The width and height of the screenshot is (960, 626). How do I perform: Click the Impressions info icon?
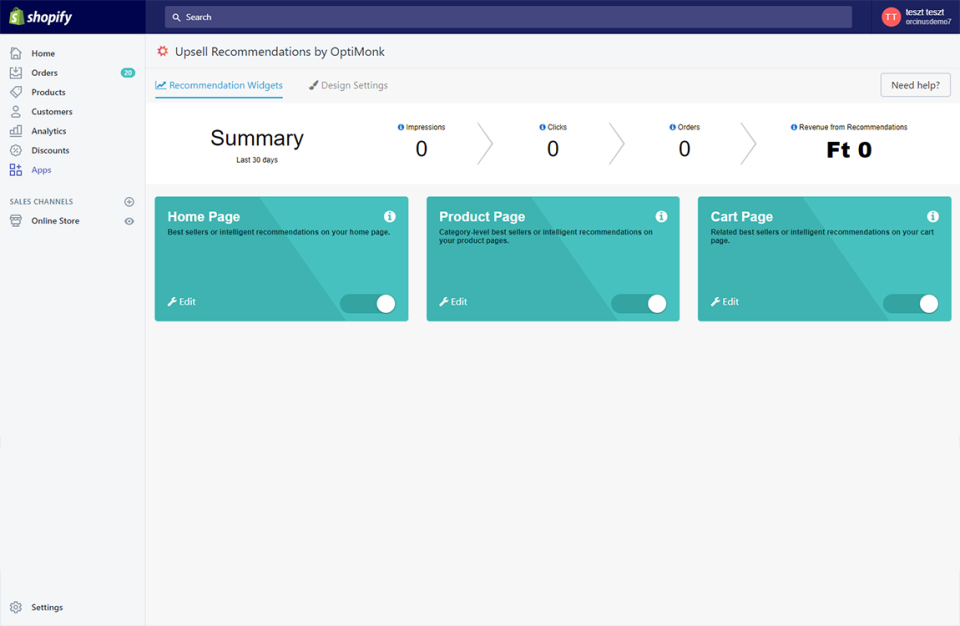[x=401, y=127]
